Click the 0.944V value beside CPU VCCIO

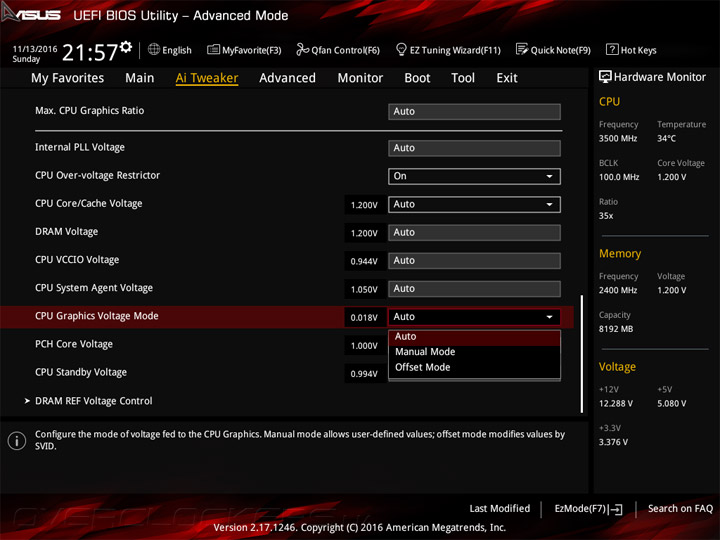tap(364, 261)
